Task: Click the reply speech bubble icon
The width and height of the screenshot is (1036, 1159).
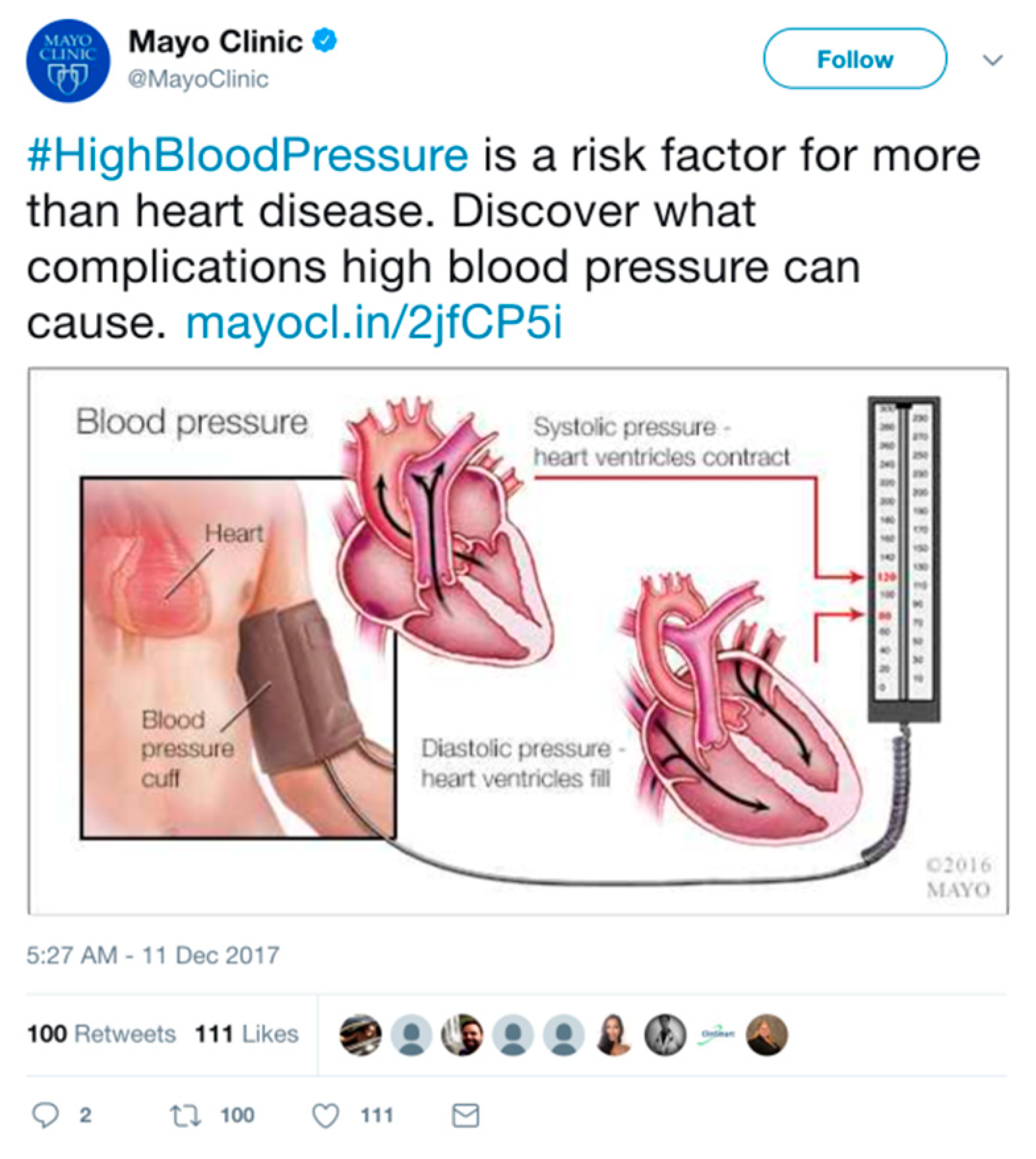Action: click(x=46, y=1115)
